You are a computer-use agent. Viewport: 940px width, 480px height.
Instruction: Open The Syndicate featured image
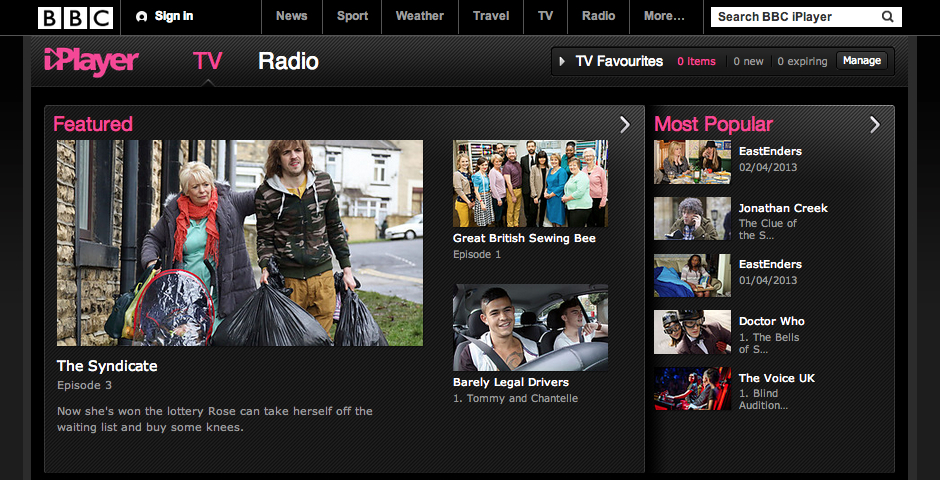click(x=240, y=243)
